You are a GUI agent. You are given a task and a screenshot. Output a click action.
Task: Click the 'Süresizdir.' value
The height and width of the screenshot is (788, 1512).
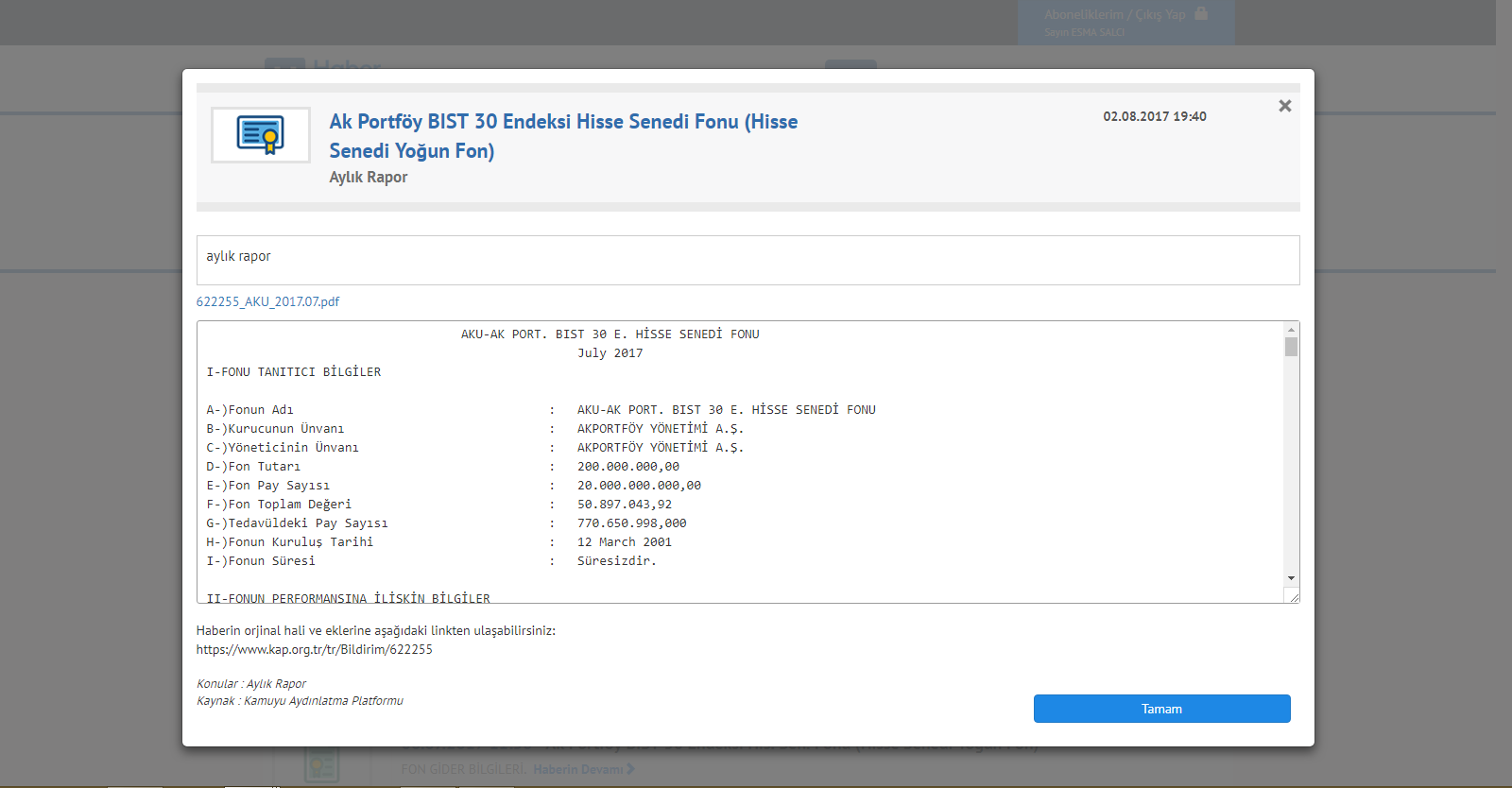617,561
